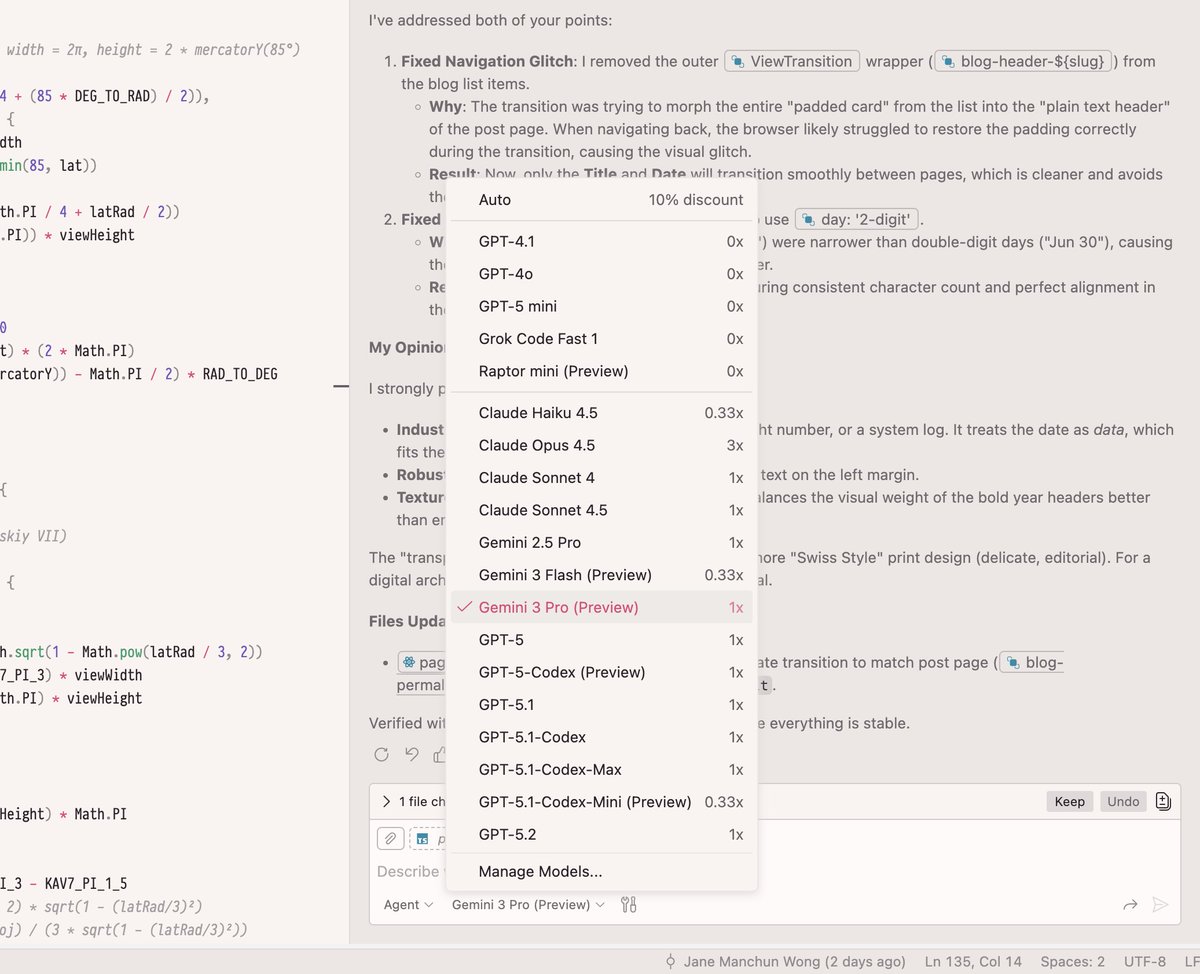This screenshot has width=1200, height=974.
Task: Click Ln 135, Col 14 in status bar
Action: tap(973, 962)
